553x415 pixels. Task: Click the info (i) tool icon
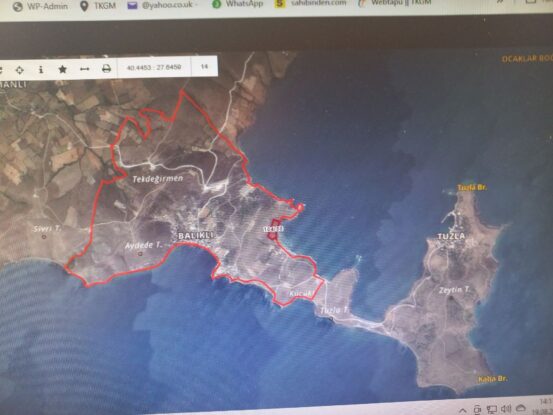[x=41, y=69]
